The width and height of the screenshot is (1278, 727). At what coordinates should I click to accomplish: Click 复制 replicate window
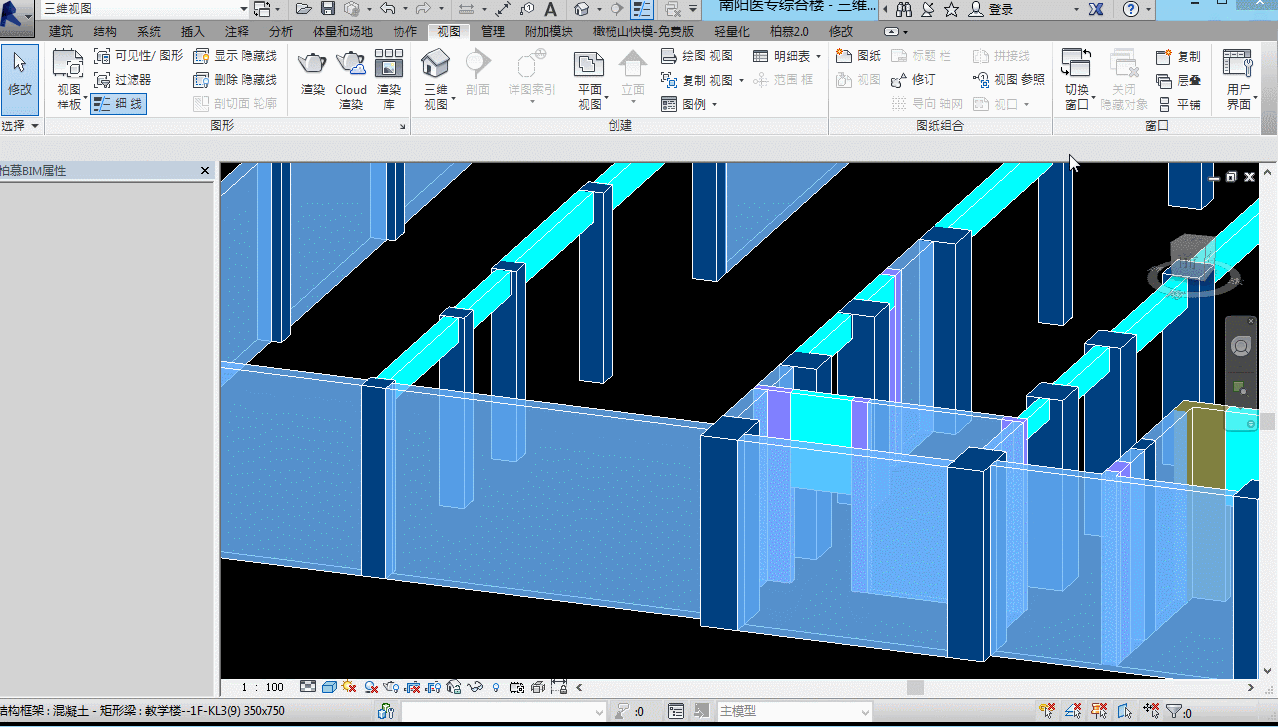pos(1178,56)
